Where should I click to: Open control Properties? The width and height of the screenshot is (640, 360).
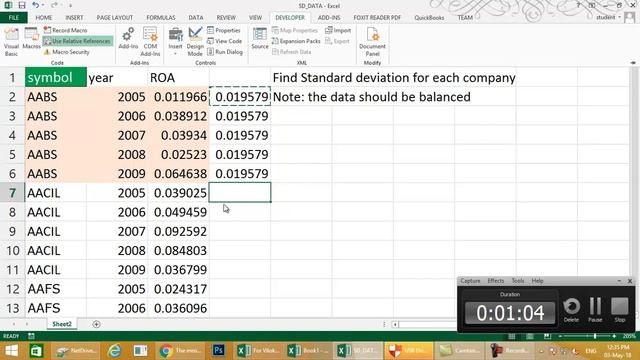224,30
